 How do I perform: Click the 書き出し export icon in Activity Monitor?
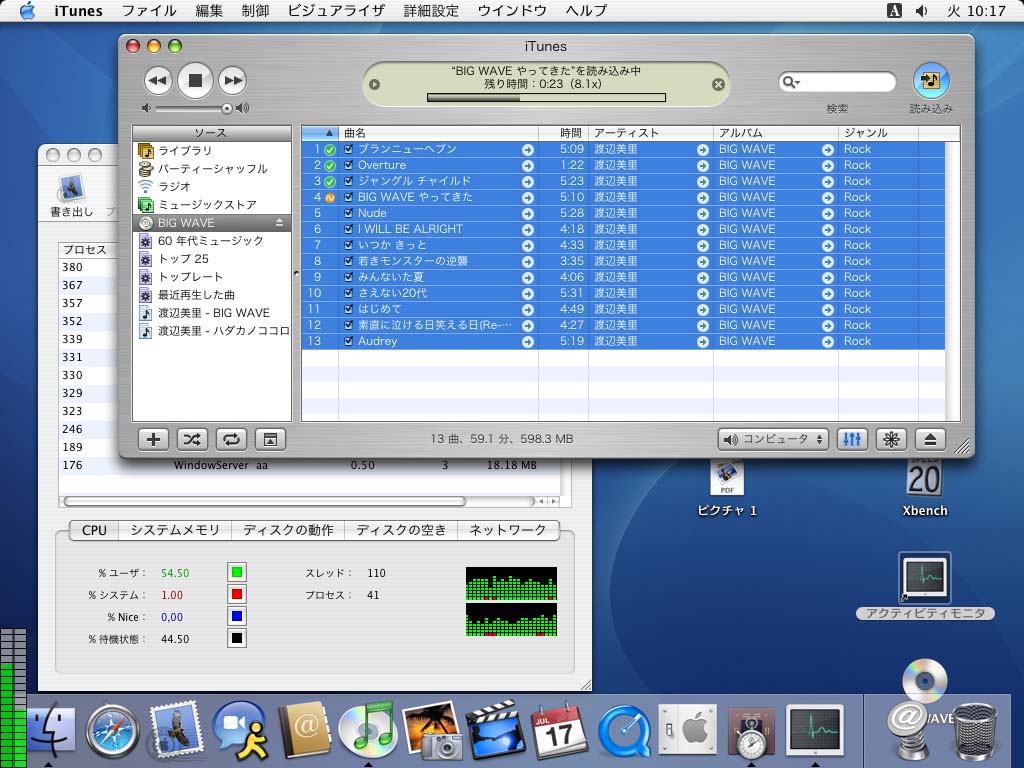point(71,195)
